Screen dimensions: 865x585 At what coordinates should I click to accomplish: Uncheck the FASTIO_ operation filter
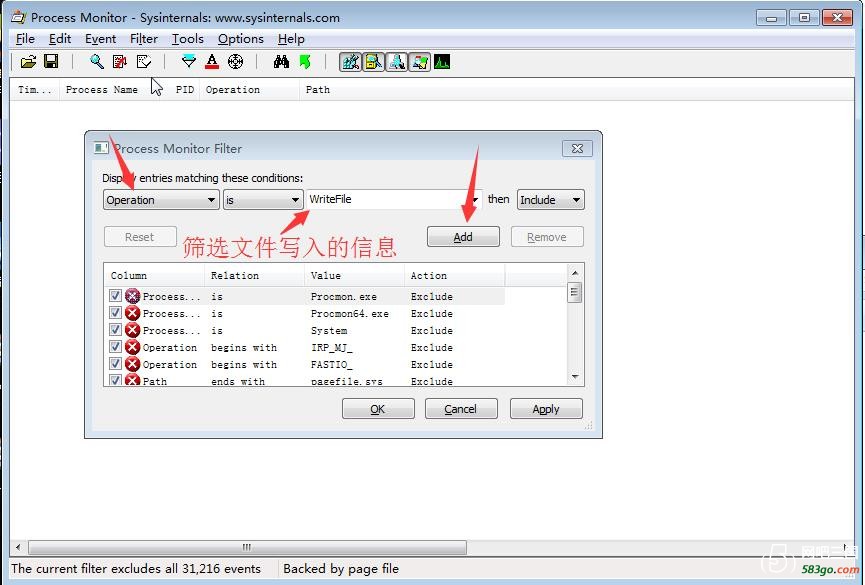point(115,364)
